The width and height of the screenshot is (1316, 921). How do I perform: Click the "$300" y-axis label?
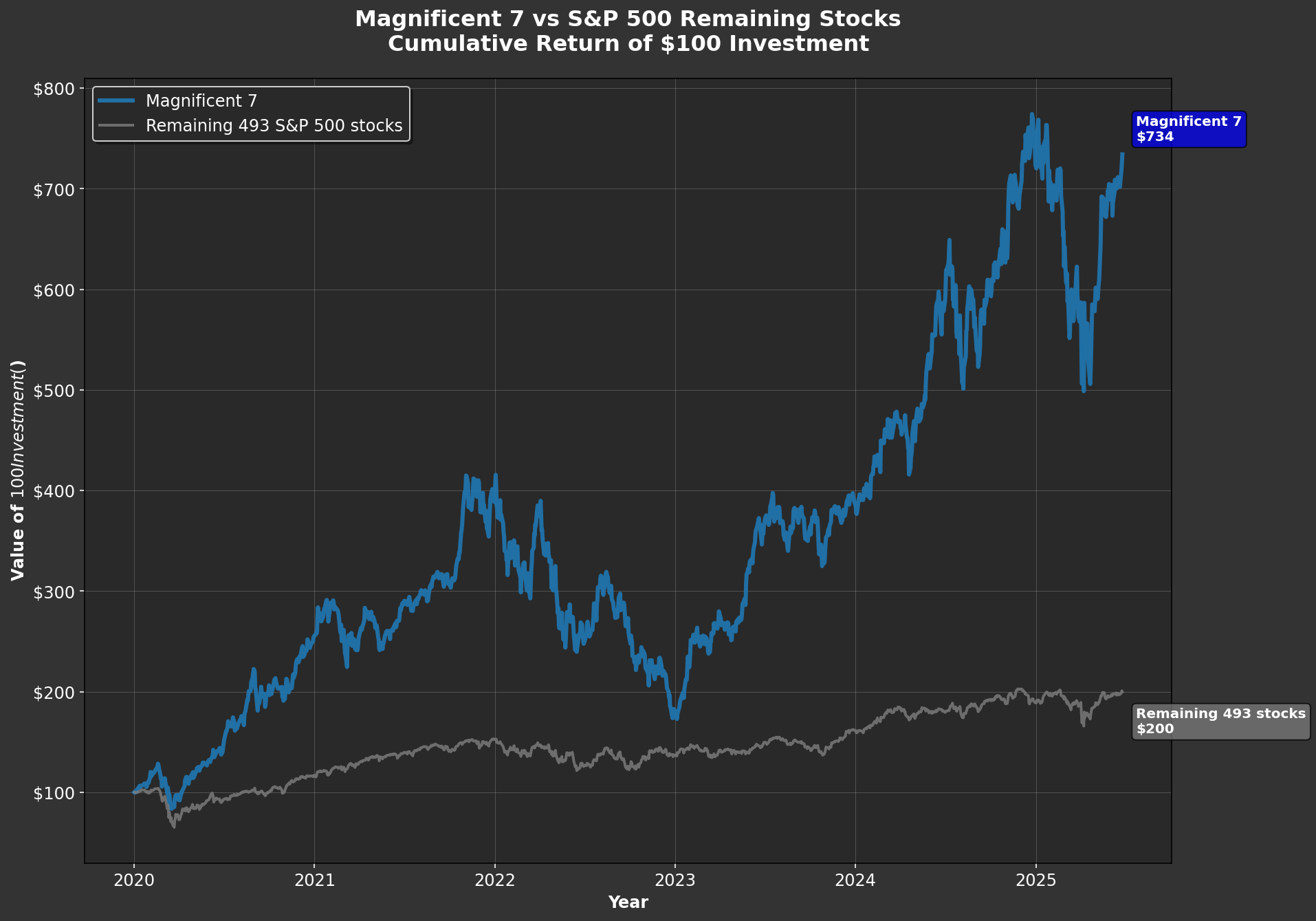pyautogui.click(x=54, y=592)
